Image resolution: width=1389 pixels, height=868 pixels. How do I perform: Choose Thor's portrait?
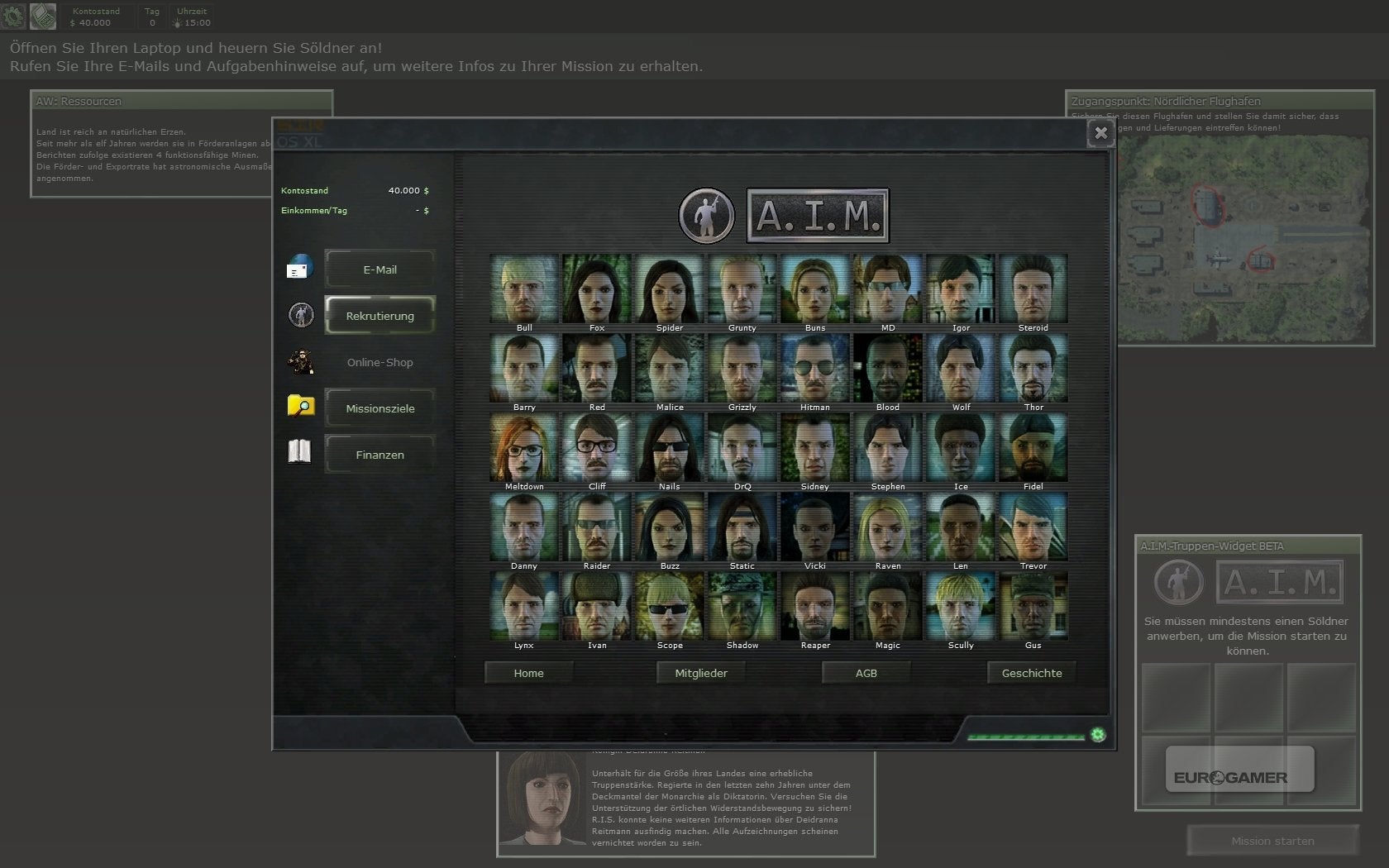1033,368
